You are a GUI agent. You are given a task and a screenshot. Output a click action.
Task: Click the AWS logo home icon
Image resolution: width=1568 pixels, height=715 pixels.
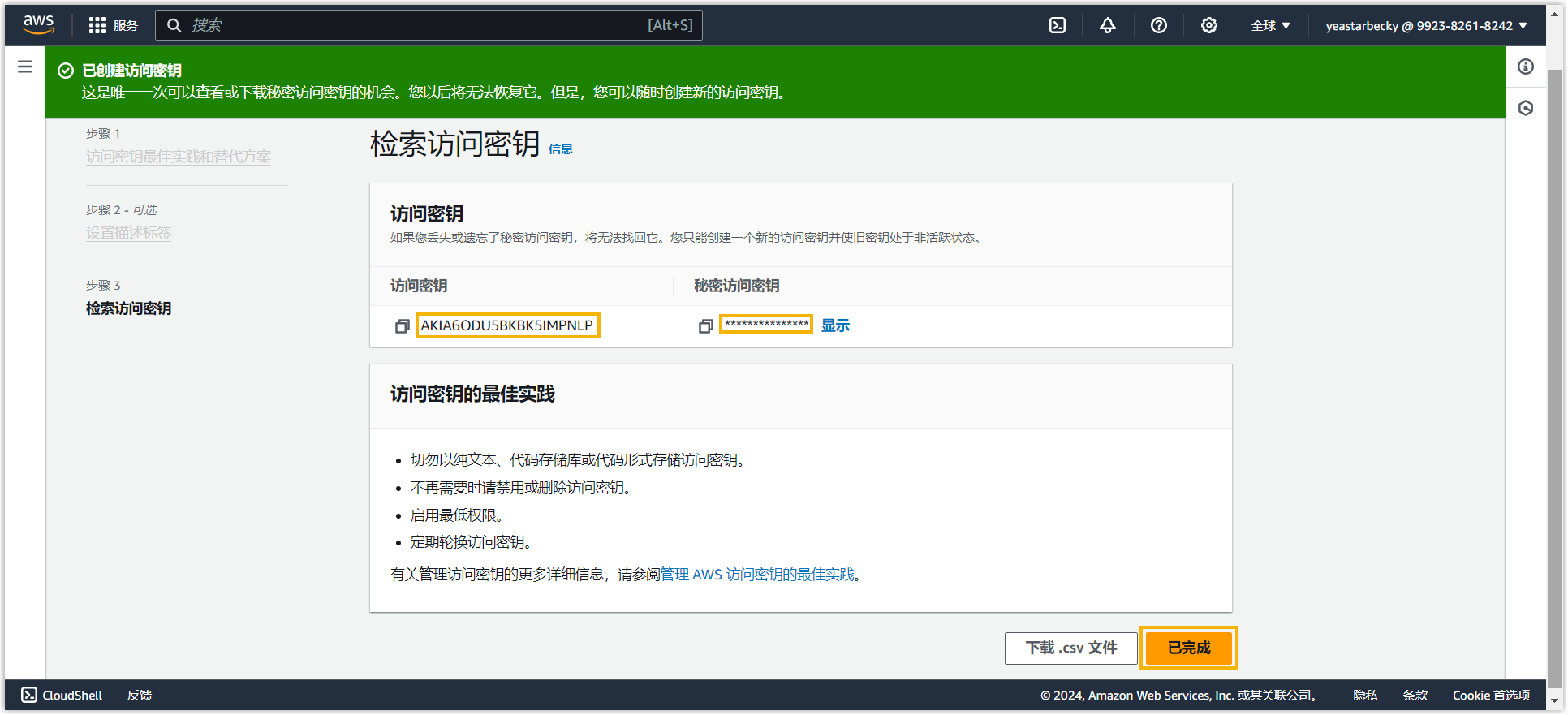[38, 24]
